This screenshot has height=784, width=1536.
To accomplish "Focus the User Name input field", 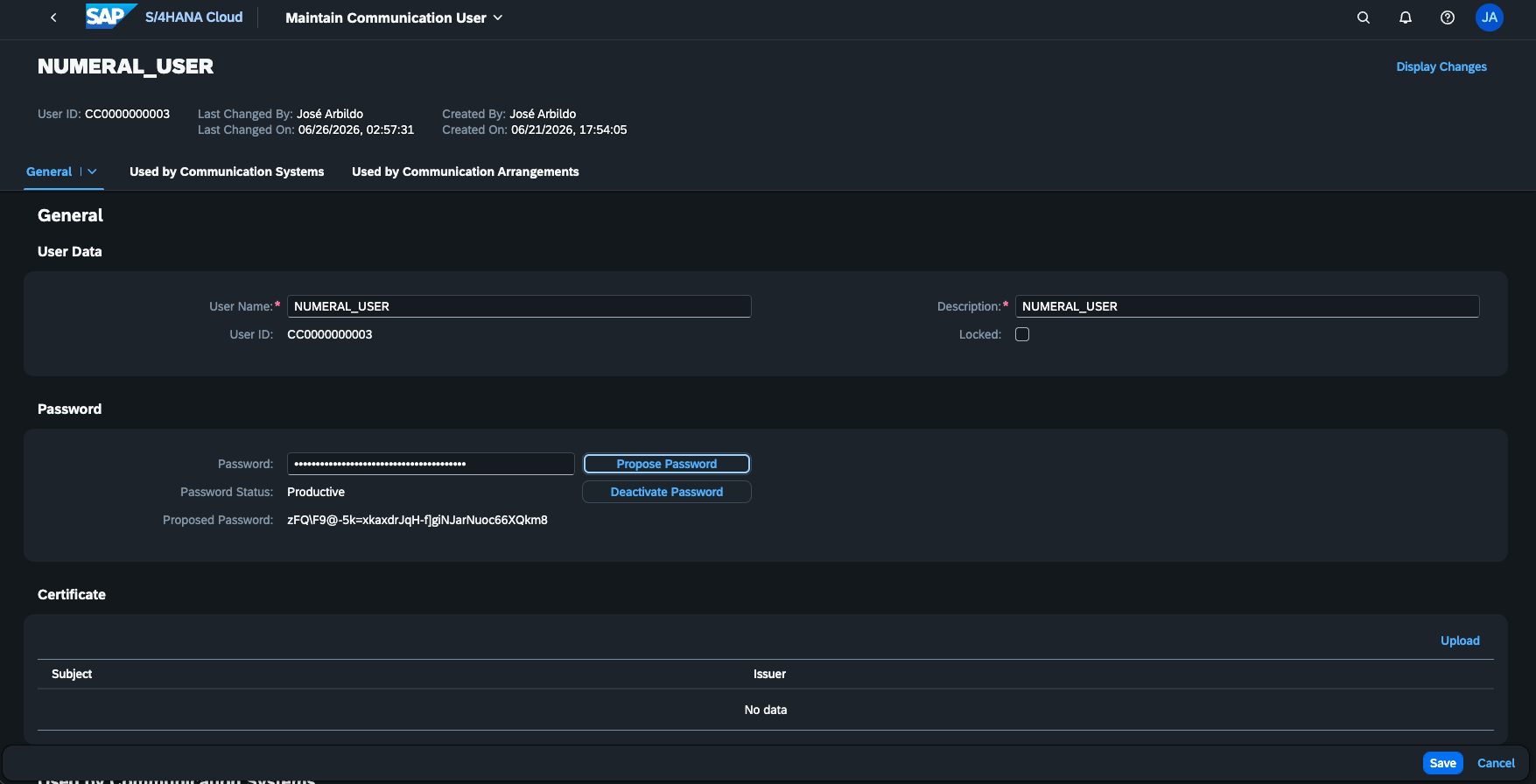I will click(519, 306).
